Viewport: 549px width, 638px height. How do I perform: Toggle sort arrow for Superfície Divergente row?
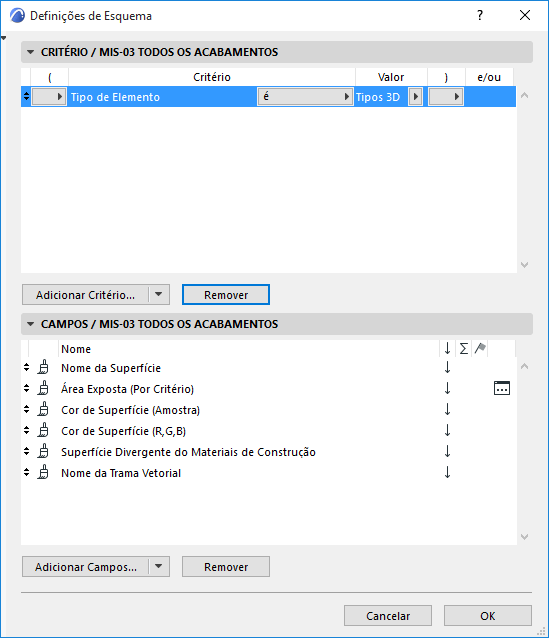pos(447,452)
